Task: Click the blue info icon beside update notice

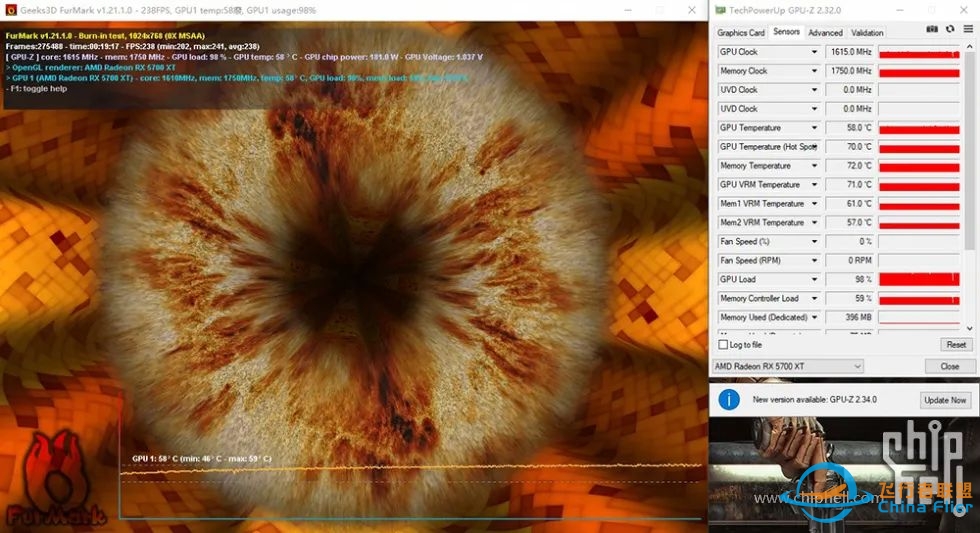Action: point(729,399)
